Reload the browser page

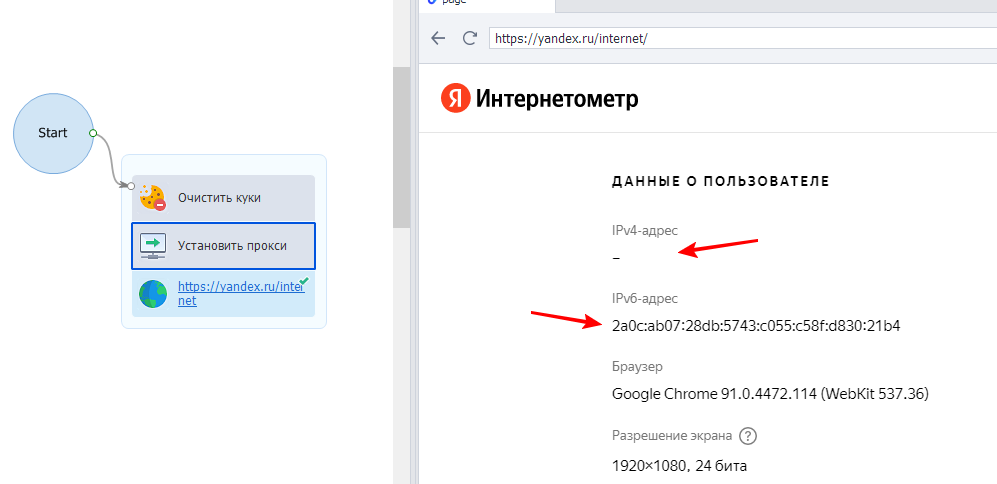coord(470,38)
